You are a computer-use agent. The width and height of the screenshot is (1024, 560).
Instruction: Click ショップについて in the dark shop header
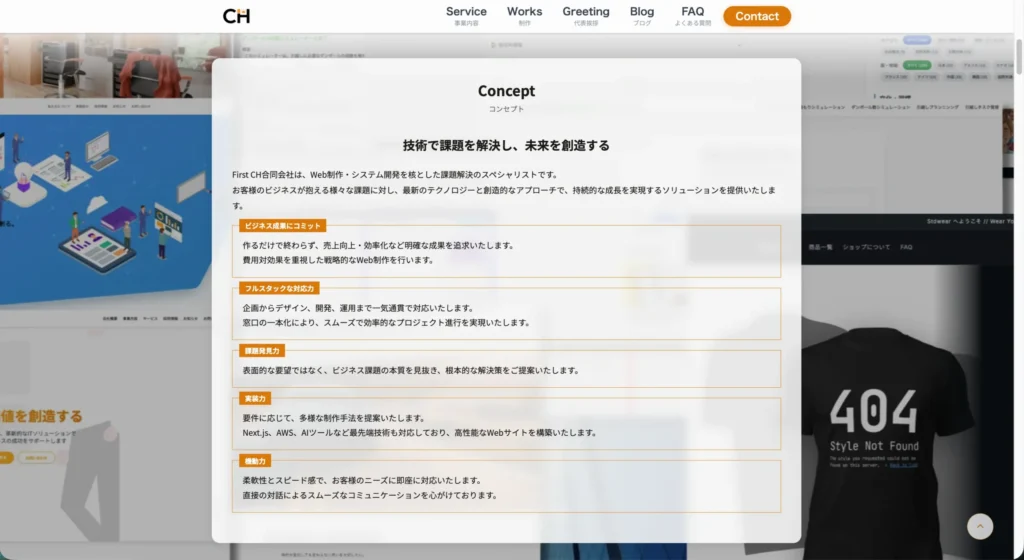coord(866,247)
